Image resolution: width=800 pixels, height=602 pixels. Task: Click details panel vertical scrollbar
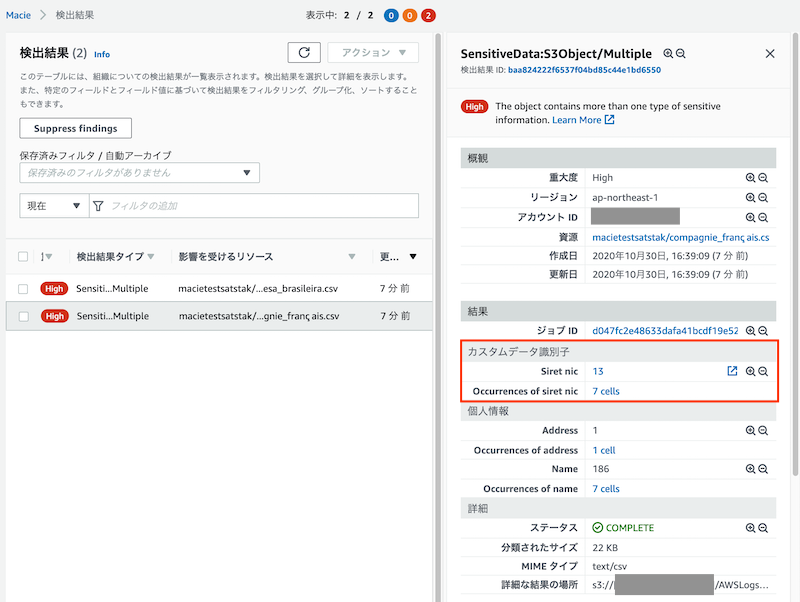[795, 255]
